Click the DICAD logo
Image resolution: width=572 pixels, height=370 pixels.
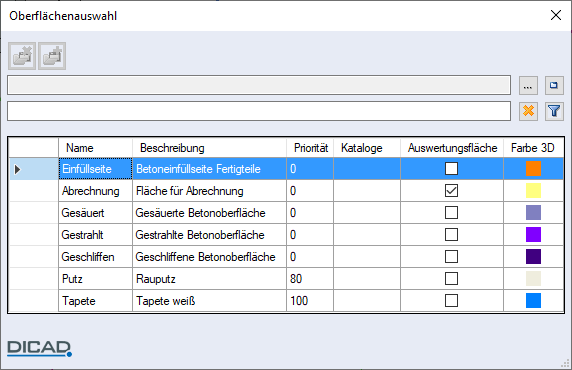point(39,348)
